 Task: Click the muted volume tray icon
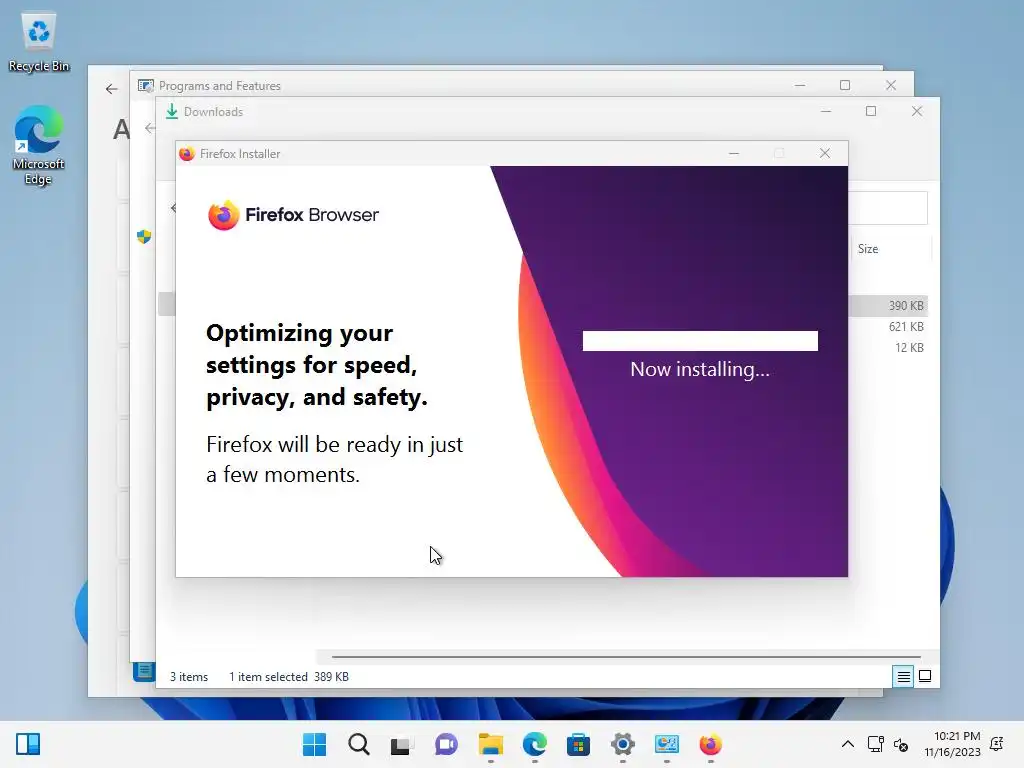[x=901, y=744]
